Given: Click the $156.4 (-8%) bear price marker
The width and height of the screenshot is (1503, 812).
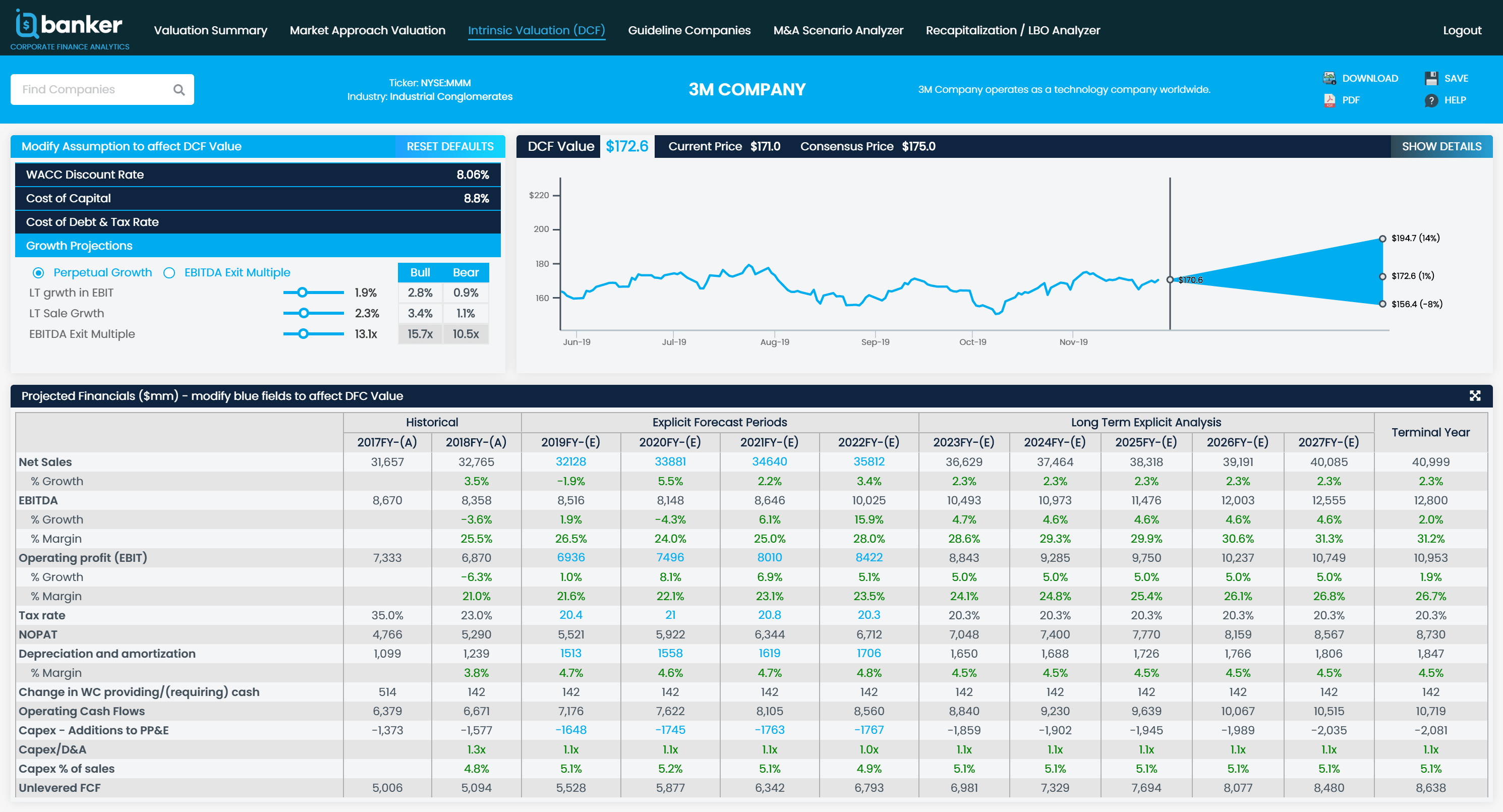Looking at the screenshot, I should coord(1382,304).
